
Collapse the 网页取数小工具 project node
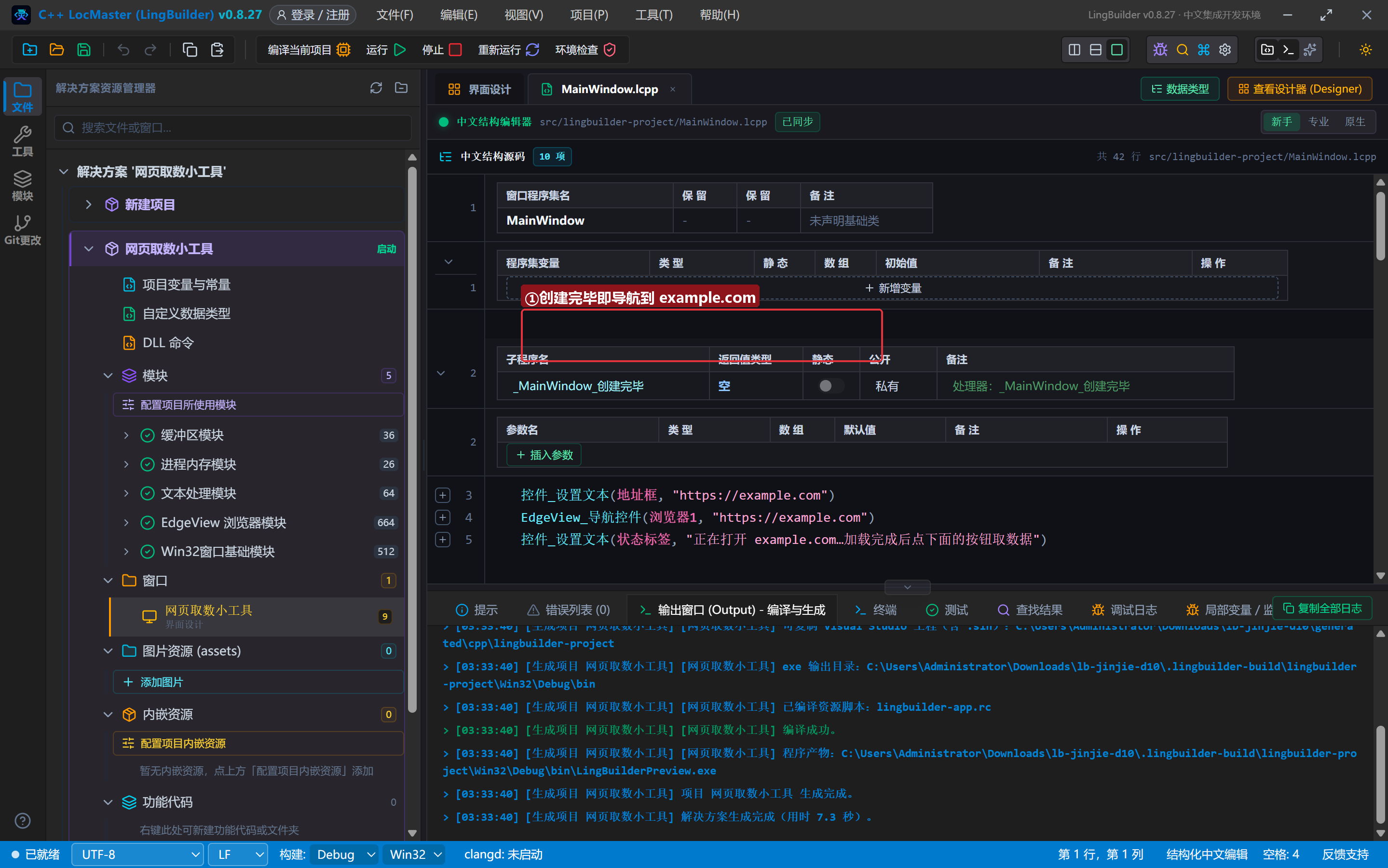pyautogui.click(x=88, y=248)
